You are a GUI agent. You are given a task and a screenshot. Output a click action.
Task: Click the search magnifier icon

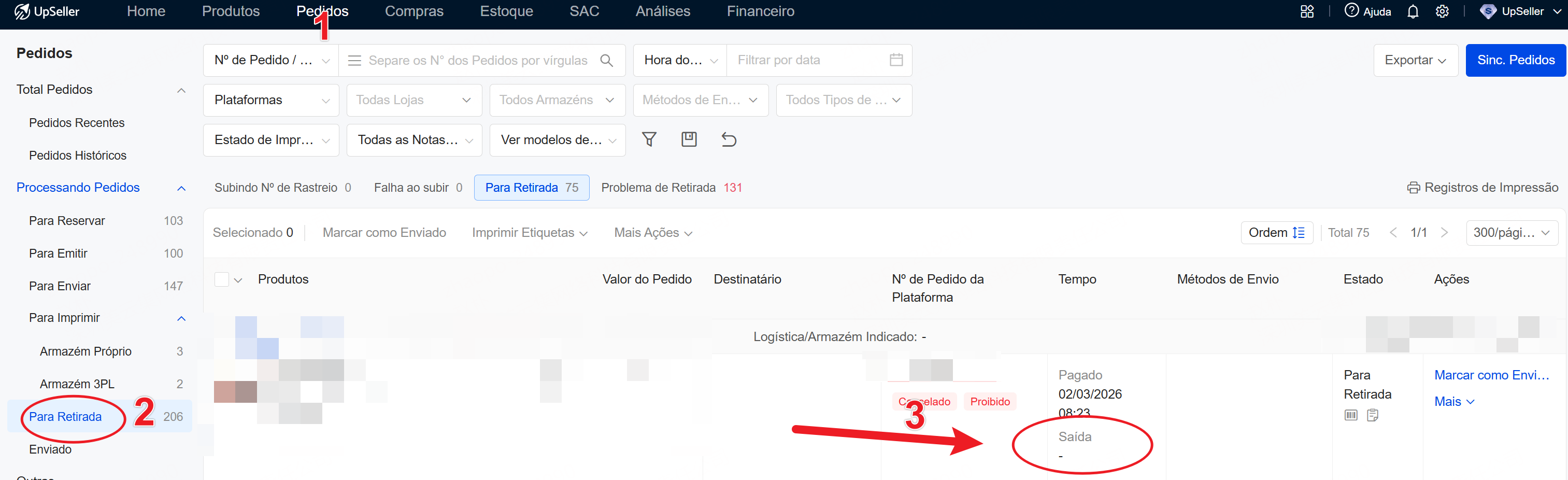pyautogui.click(x=606, y=60)
